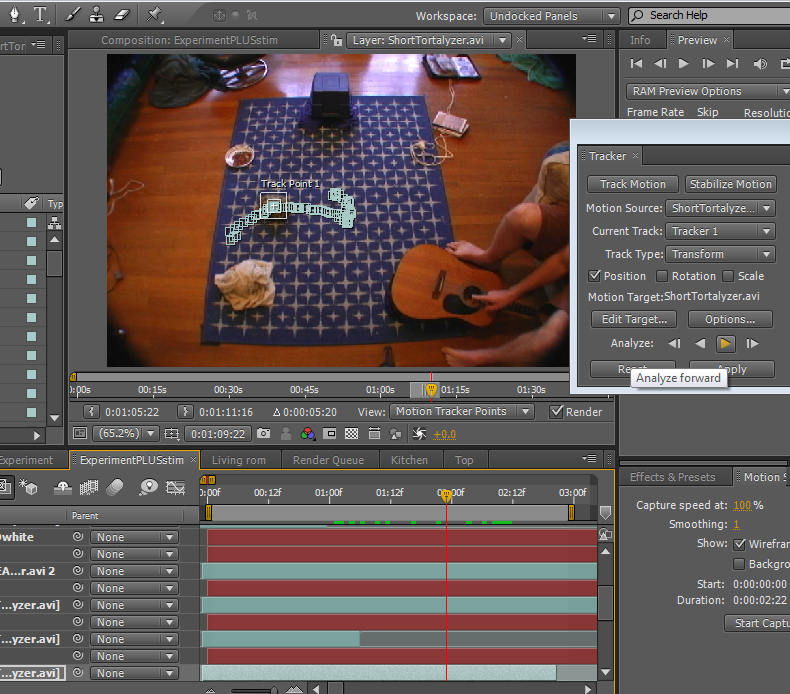This screenshot has height=694, width=790.
Task: Click current time 0:01:09:22 field
Action: point(218,433)
